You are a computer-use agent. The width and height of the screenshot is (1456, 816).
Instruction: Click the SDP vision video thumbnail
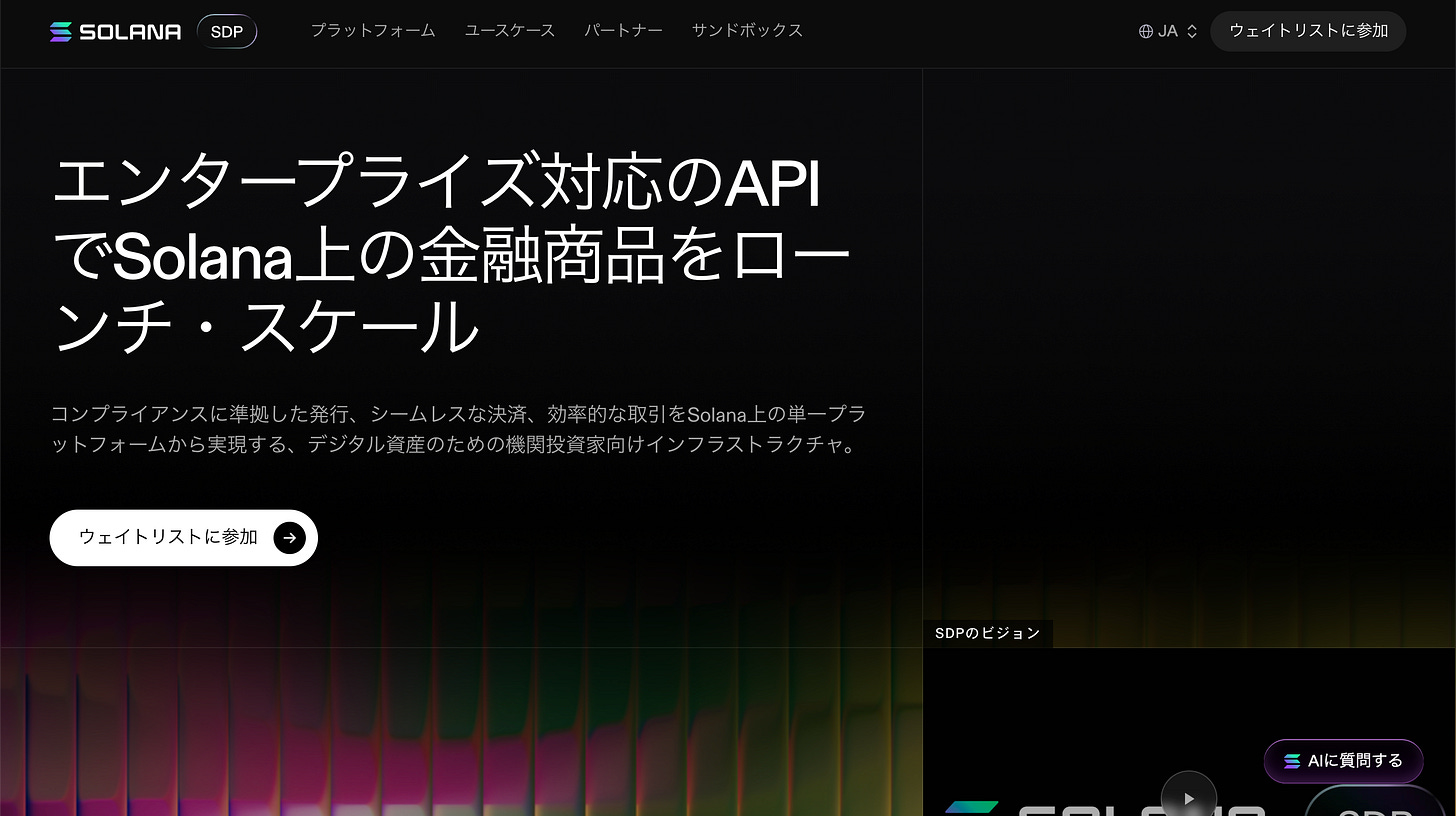(x=1189, y=732)
